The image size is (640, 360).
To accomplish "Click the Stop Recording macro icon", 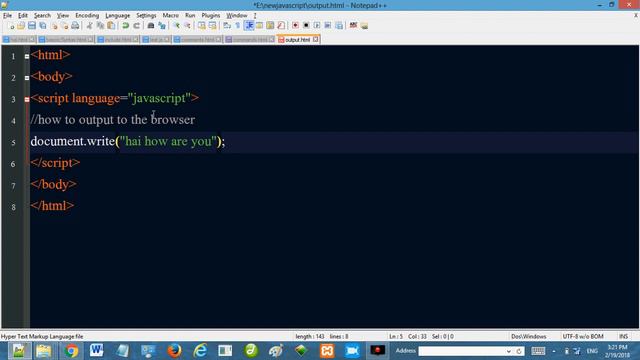I will [306, 26].
